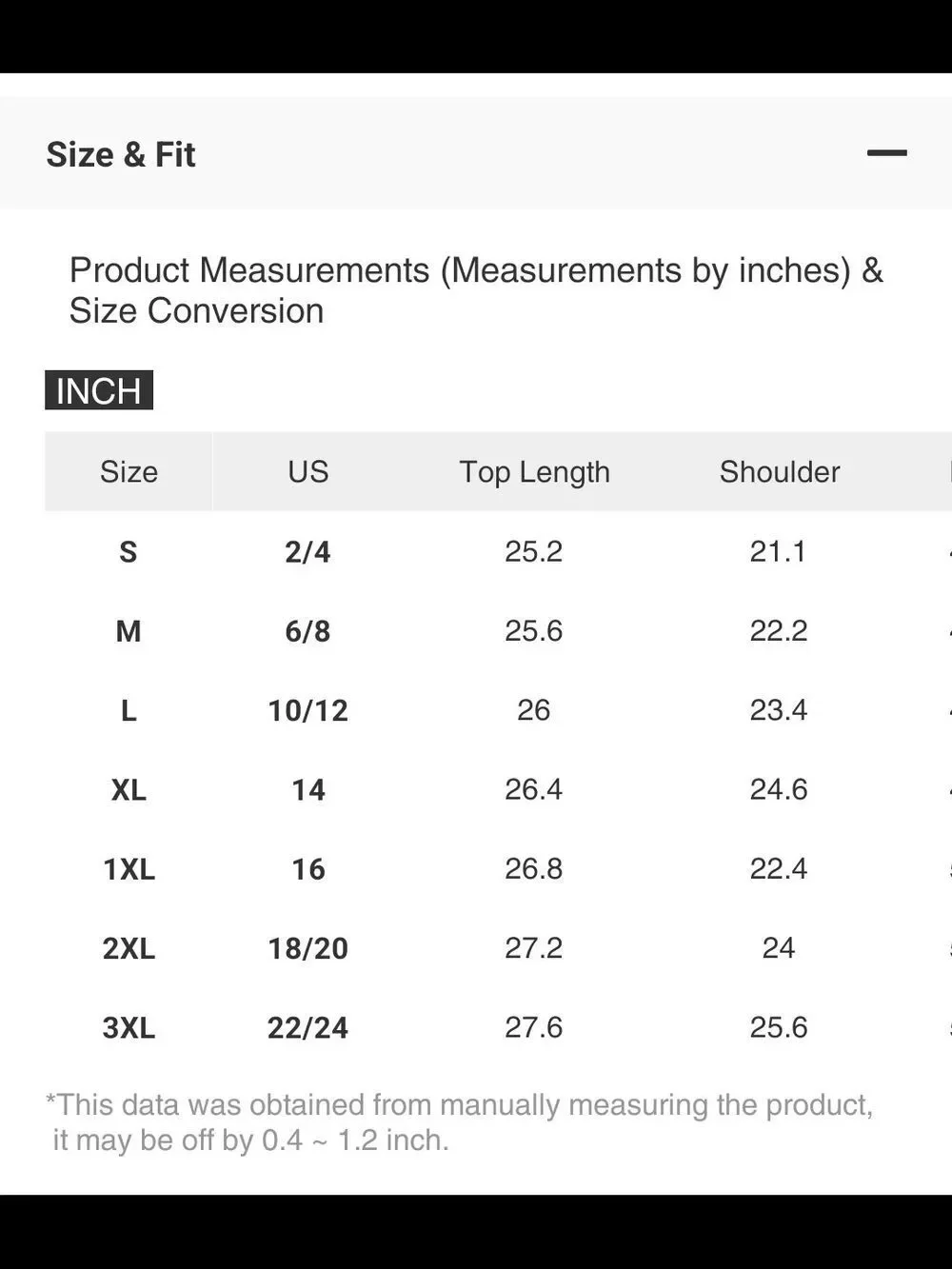
Task: Click the Top Length column header
Action: tap(534, 471)
